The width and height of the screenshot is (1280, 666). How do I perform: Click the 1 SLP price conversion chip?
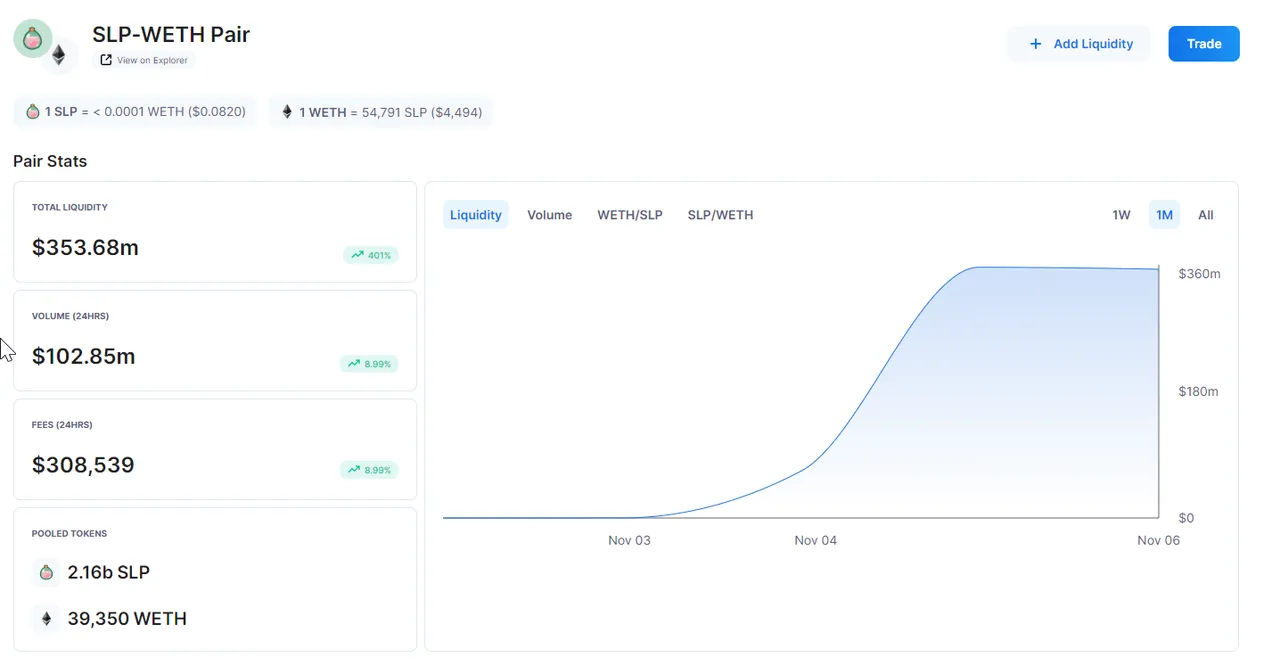pyautogui.click(x=135, y=112)
